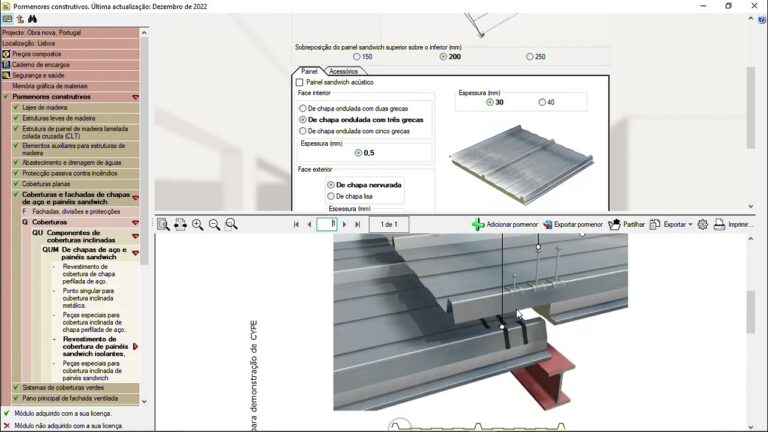Click the page number input field
The width and height of the screenshot is (768, 432).
pos(327,225)
